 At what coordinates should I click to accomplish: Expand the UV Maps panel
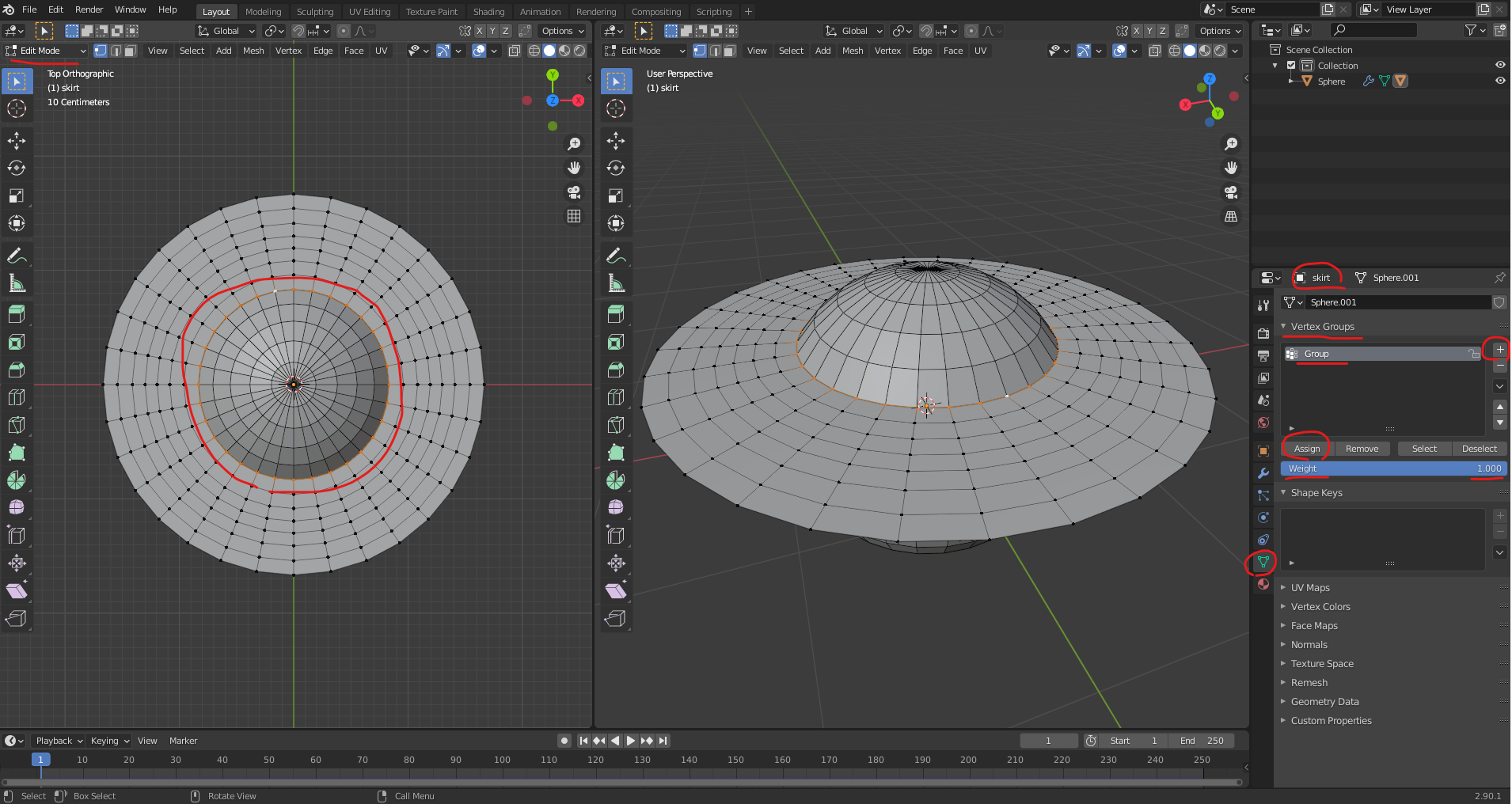coord(1310,588)
